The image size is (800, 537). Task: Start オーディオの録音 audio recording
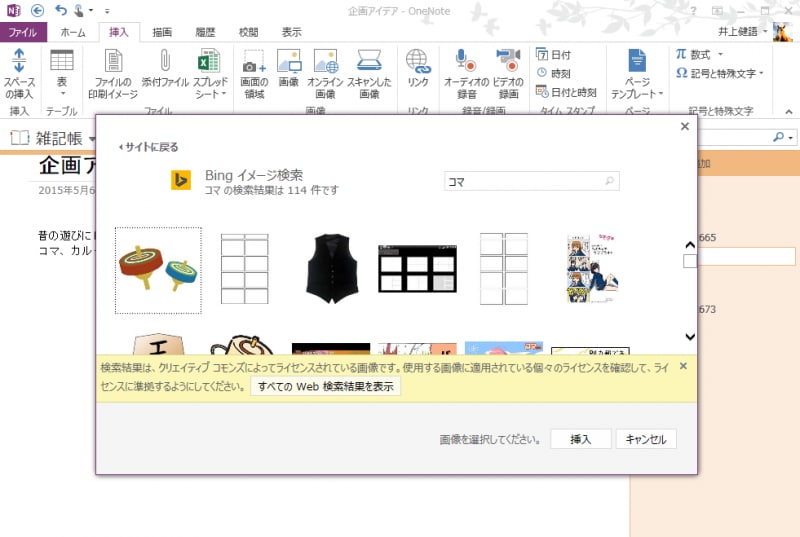465,60
